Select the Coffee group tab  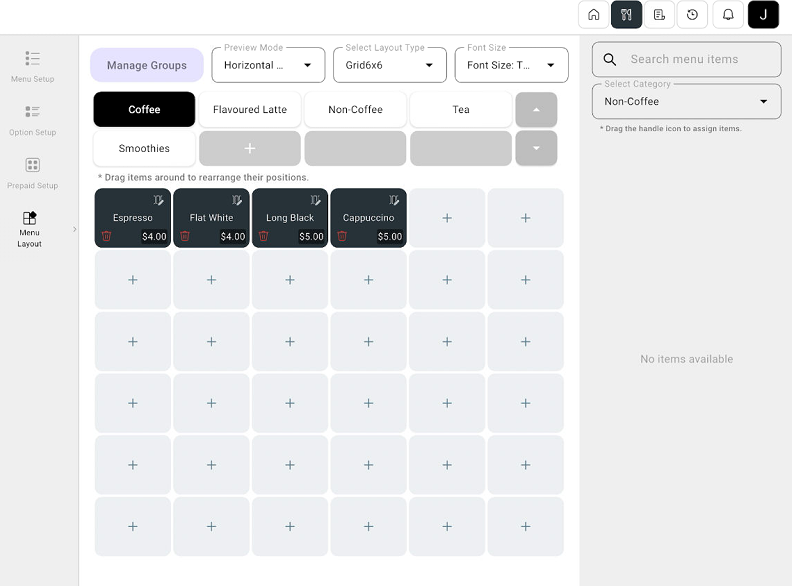144,109
